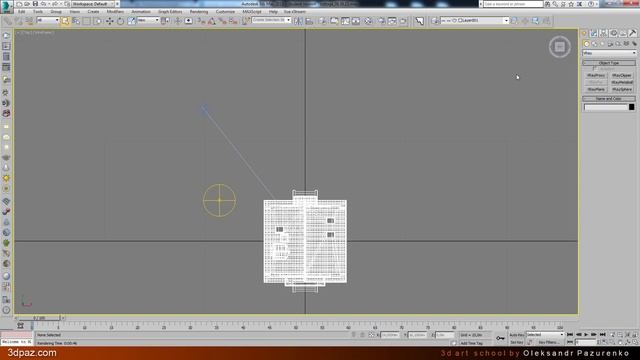Open the Edit menu

point(22,11)
